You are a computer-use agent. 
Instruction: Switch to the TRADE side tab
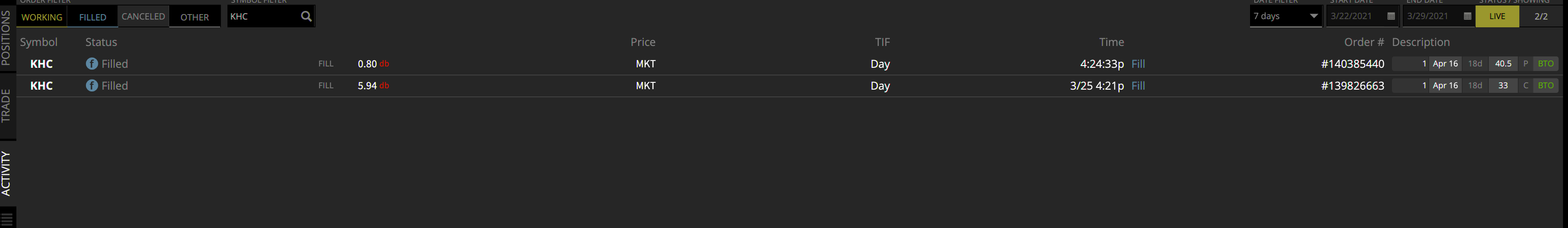tap(7, 106)
